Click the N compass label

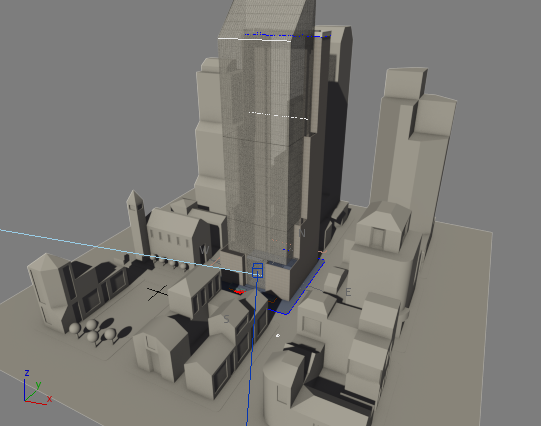(x=302, y=234)
